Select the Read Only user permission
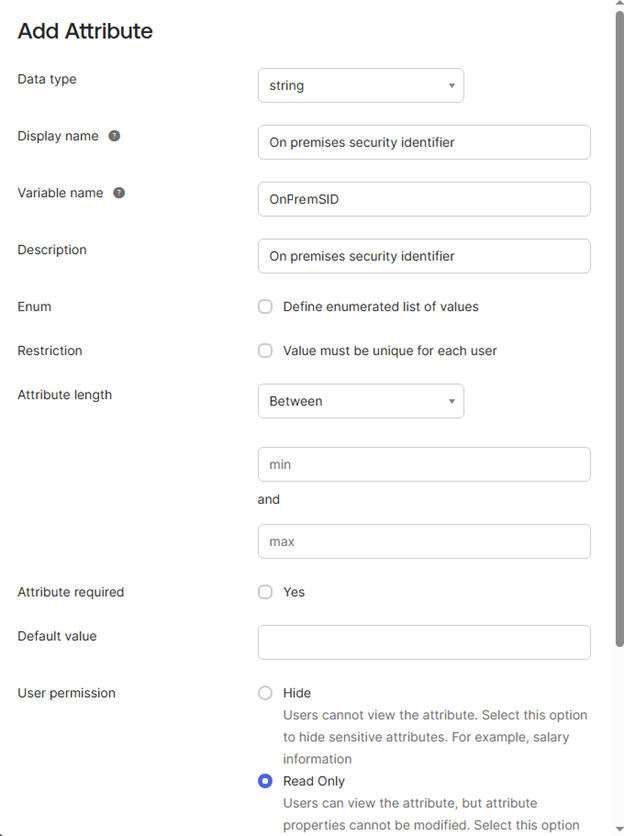Viewport: 624px width, 836px height. 265,781
